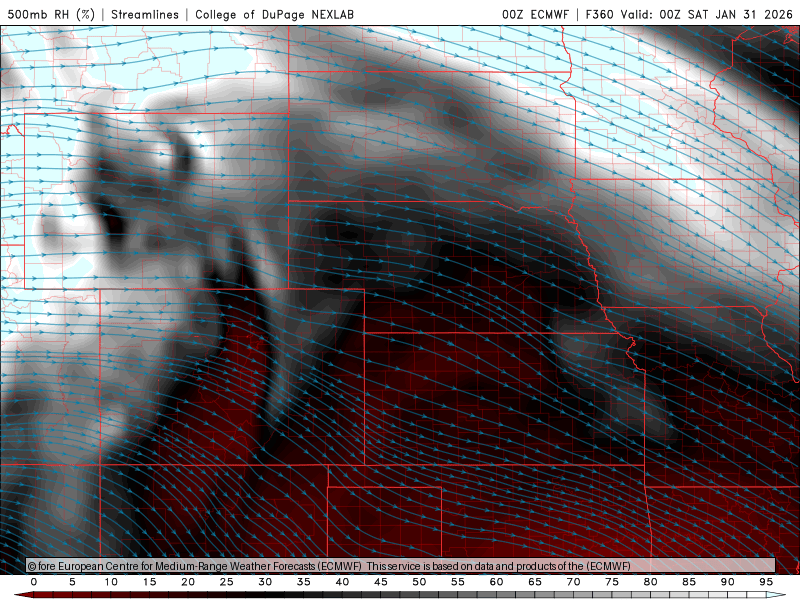Select the "Streamlines" header label
Screen dimensions: 800x600
click(x=145, y=14)
